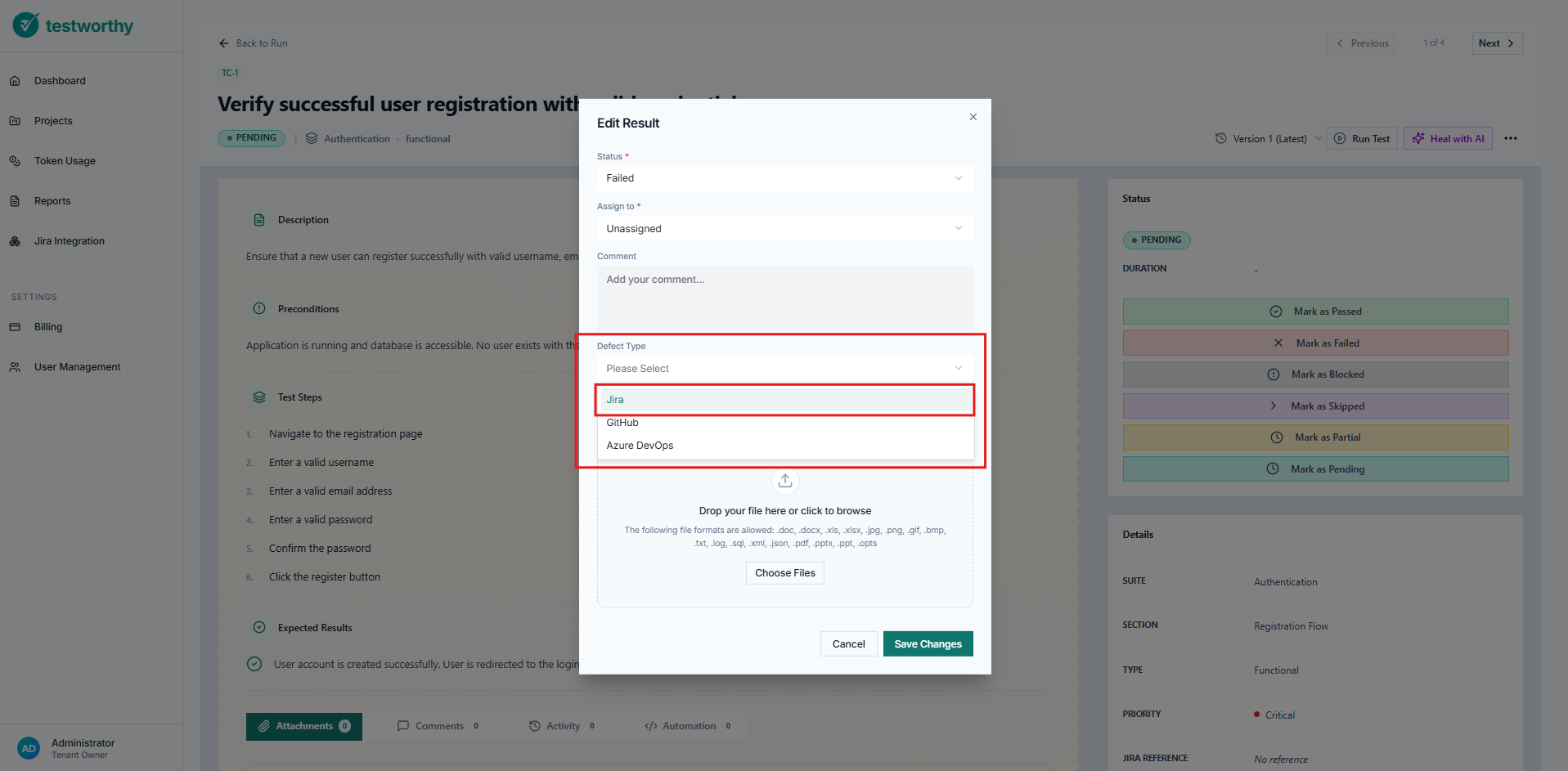Click the Comment text area
1568x771 pixels.
784,298
